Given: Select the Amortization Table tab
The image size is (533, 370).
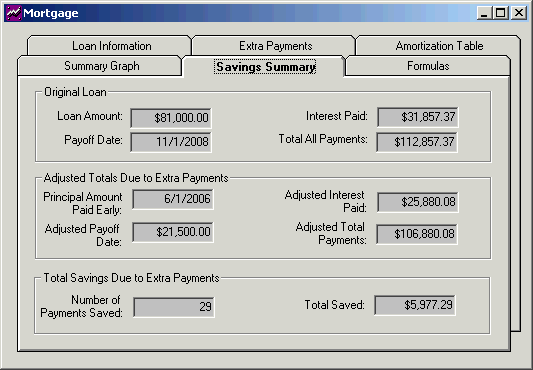Looking at the screenshot, I should pos(438,45).
